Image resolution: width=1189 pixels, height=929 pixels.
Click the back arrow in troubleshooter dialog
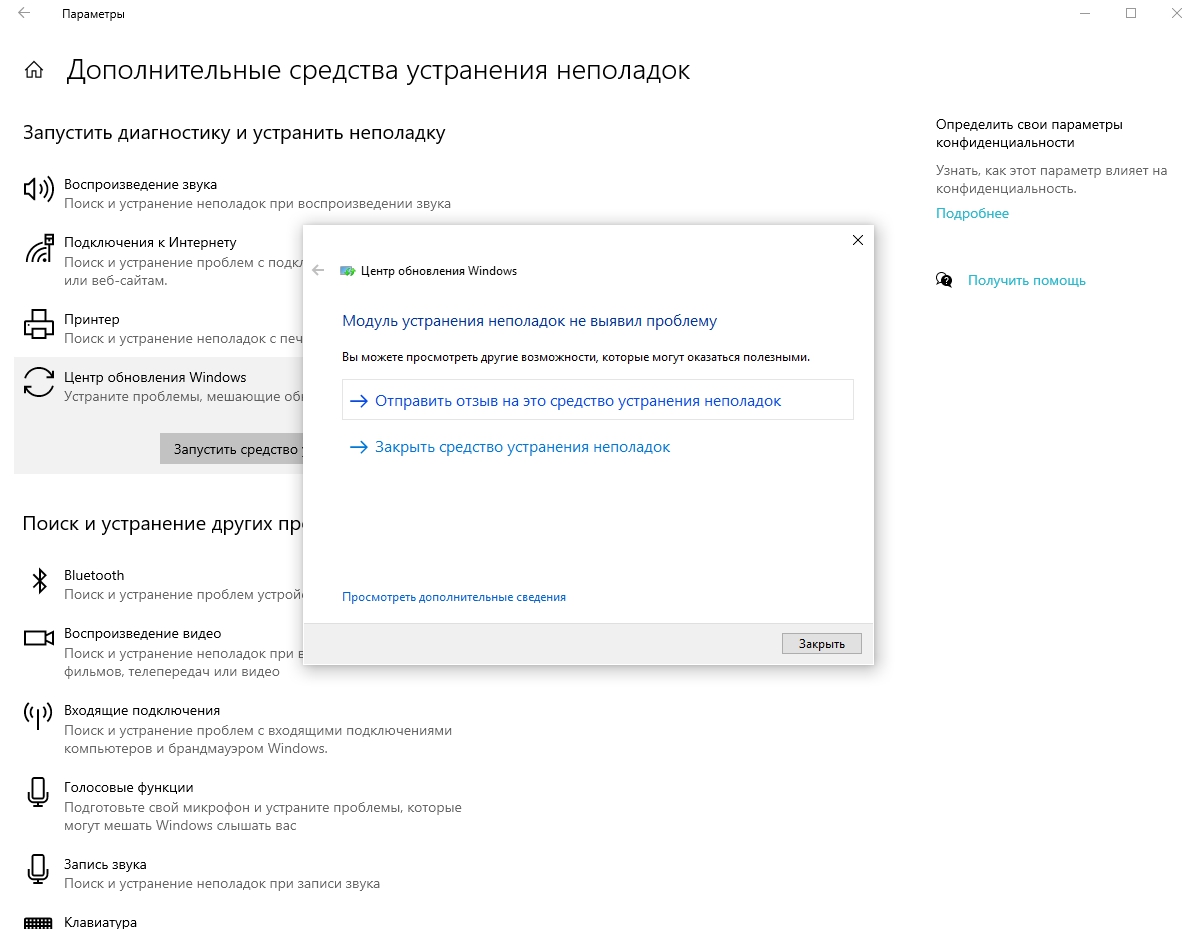point(318,270)
